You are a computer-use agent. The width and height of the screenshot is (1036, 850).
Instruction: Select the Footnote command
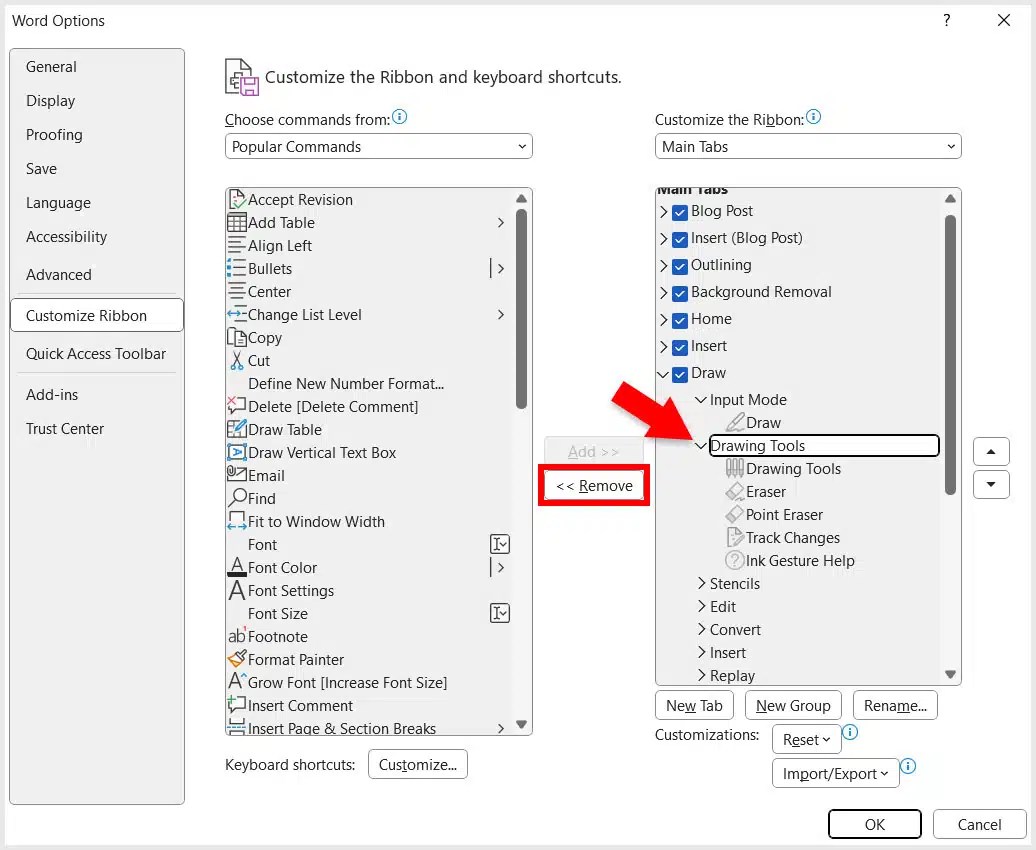pos(277,636)
